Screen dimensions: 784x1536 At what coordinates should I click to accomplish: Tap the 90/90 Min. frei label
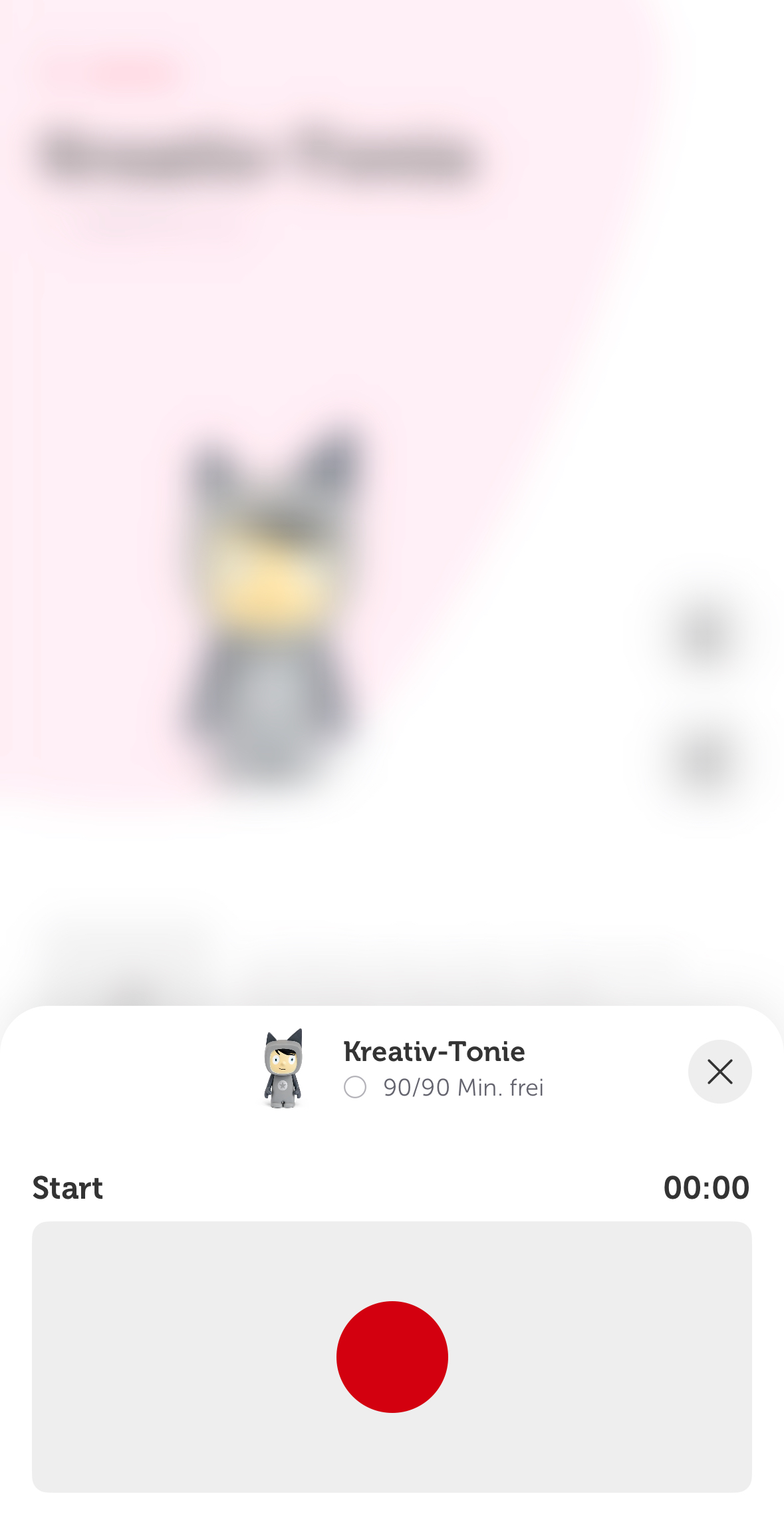pyautogui.click(x=463, y=1088)
